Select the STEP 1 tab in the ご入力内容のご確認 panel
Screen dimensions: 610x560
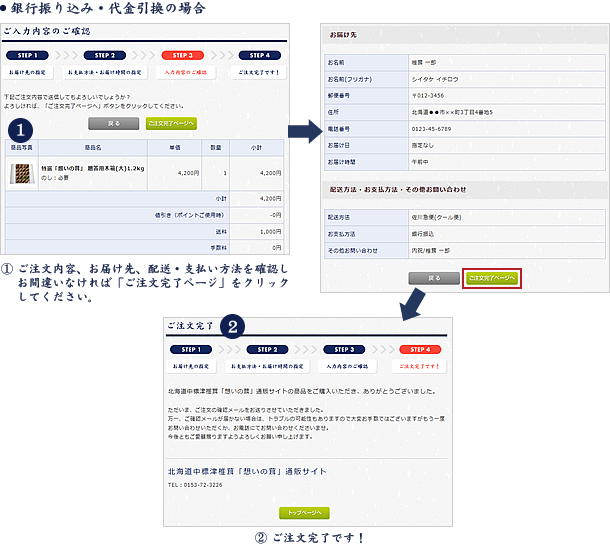coord(28,55)
